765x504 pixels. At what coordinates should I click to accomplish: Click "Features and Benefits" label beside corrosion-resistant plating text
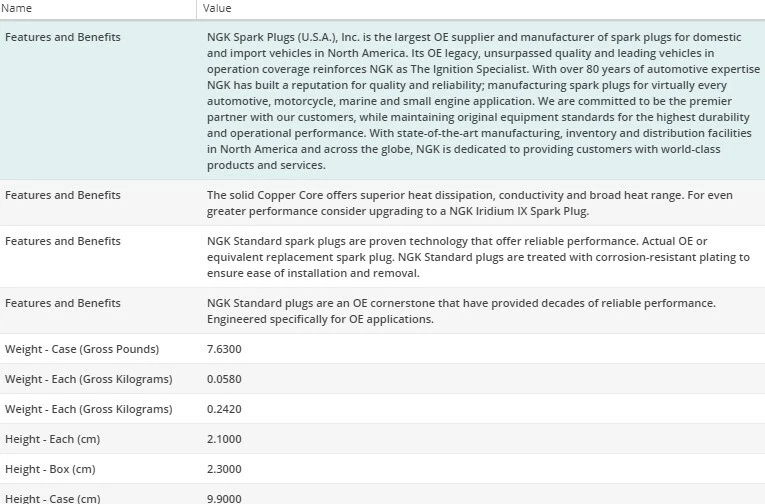[x=62, y=241]
